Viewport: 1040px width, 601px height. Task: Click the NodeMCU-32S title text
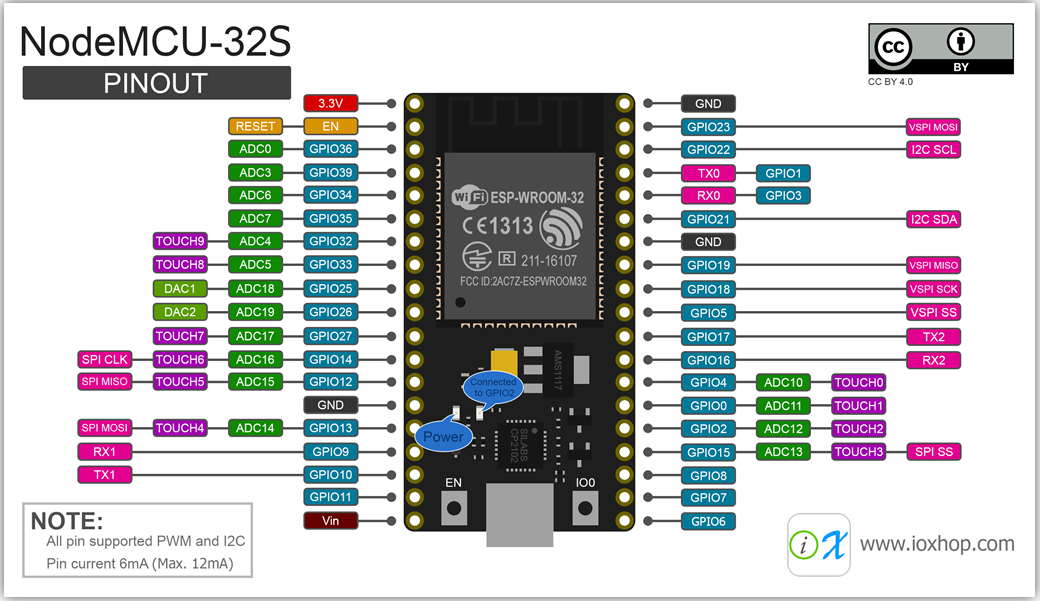[x=155, y=41]
